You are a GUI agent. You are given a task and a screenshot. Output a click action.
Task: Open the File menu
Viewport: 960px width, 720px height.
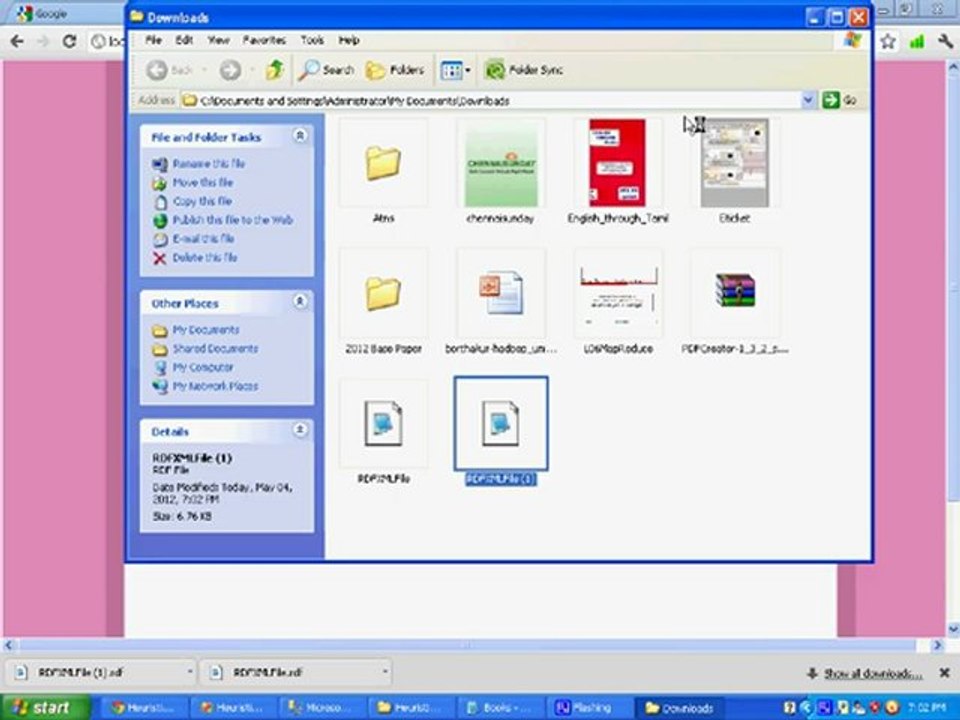[153, 40]
